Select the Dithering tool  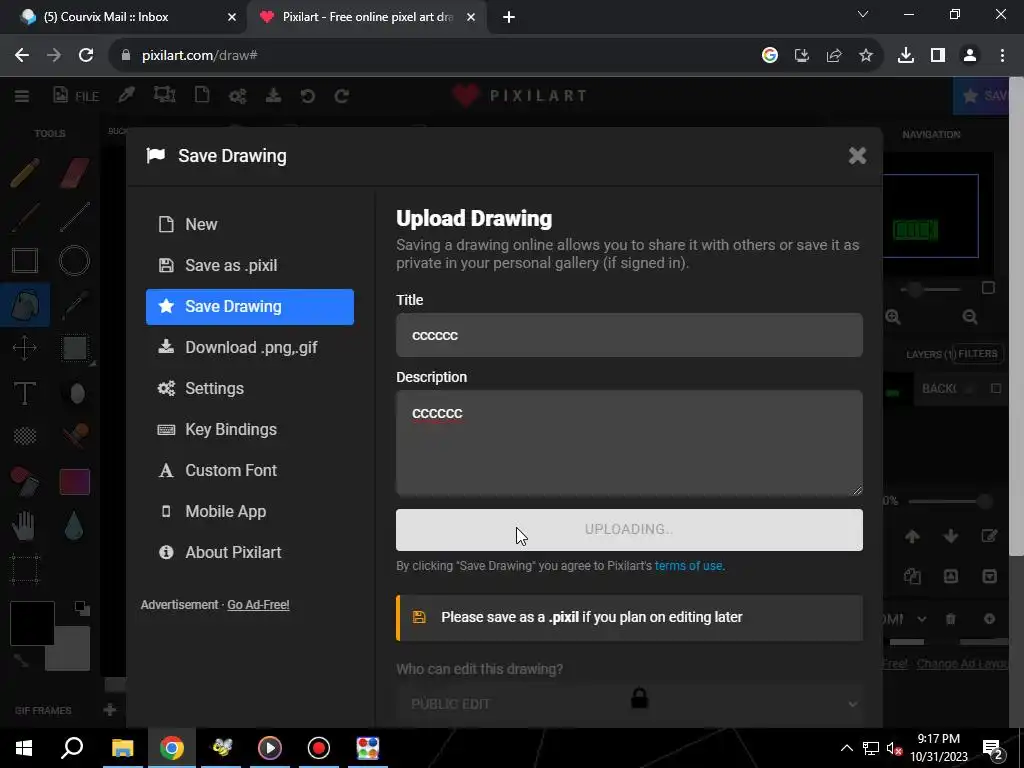coord(25,436)
